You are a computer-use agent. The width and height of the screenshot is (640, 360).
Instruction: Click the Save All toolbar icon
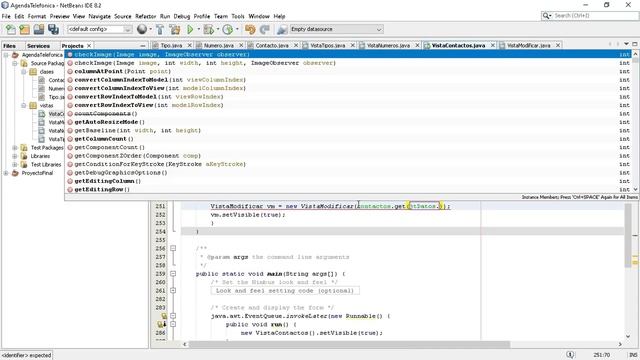53,29
